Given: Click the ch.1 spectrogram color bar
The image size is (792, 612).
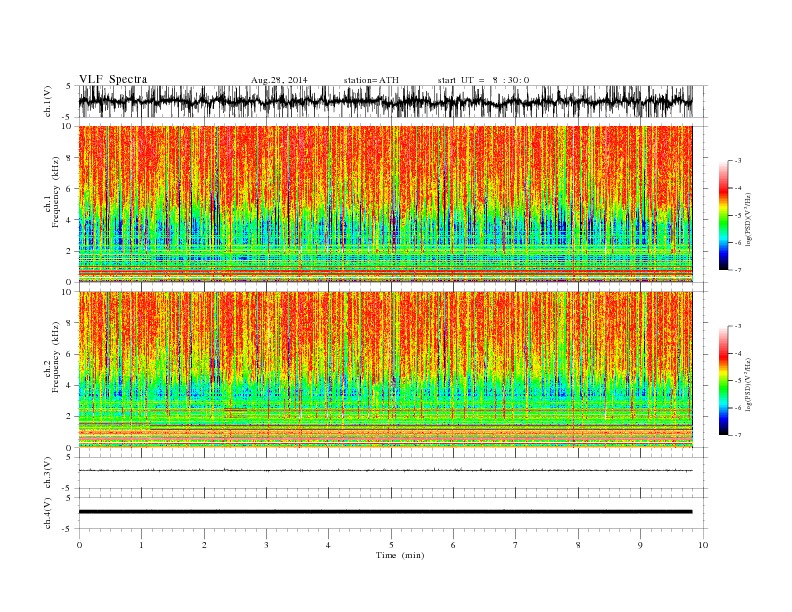Looking at the screenshot, I should pos(723,215).
